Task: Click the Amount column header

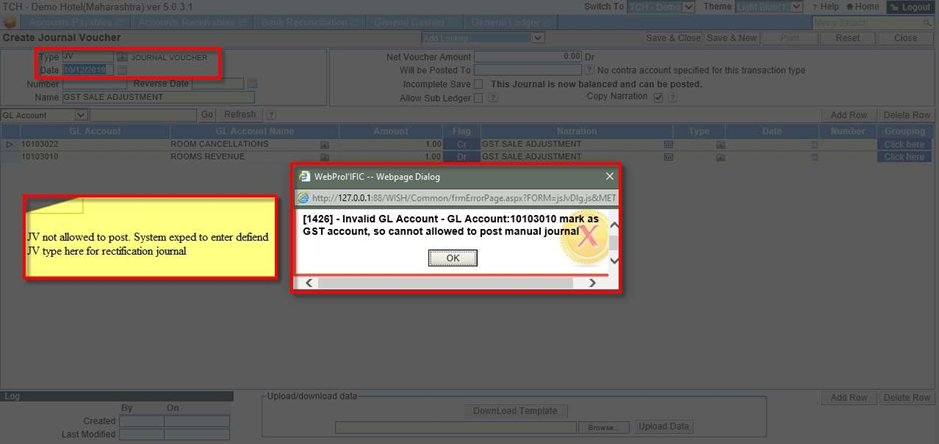Action: pyautogui.click(x=391, y=131)
